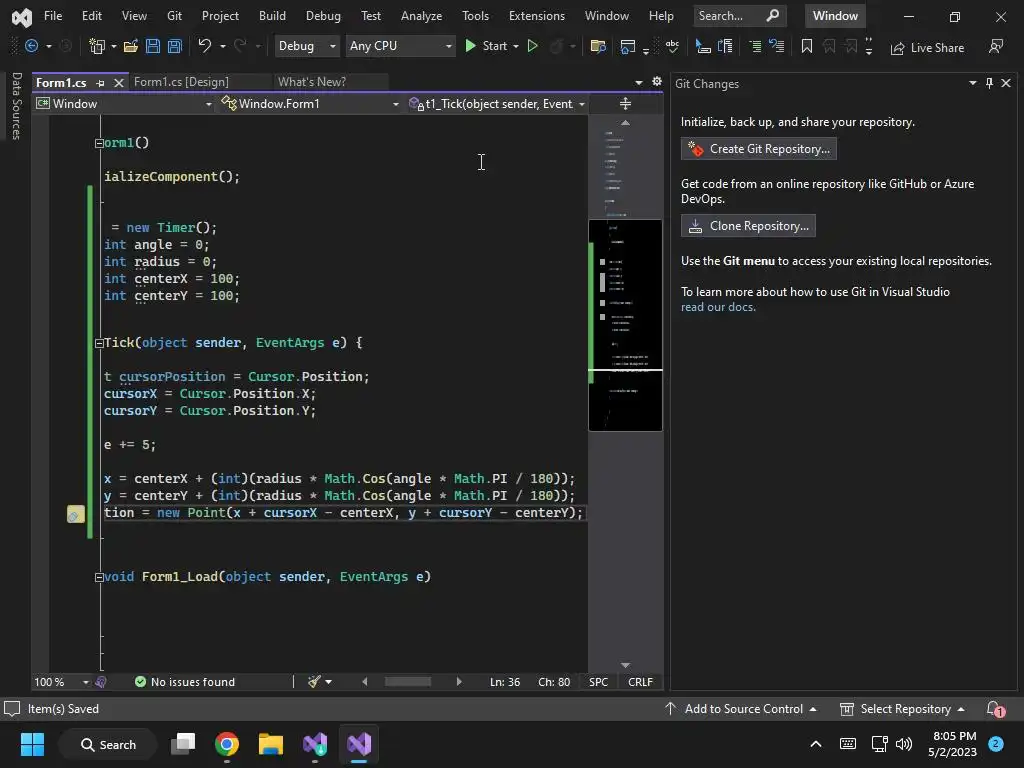Screen dimensions: 1024x768
Task: Click the Visual Studio logo icon
Action: point(22,17)
